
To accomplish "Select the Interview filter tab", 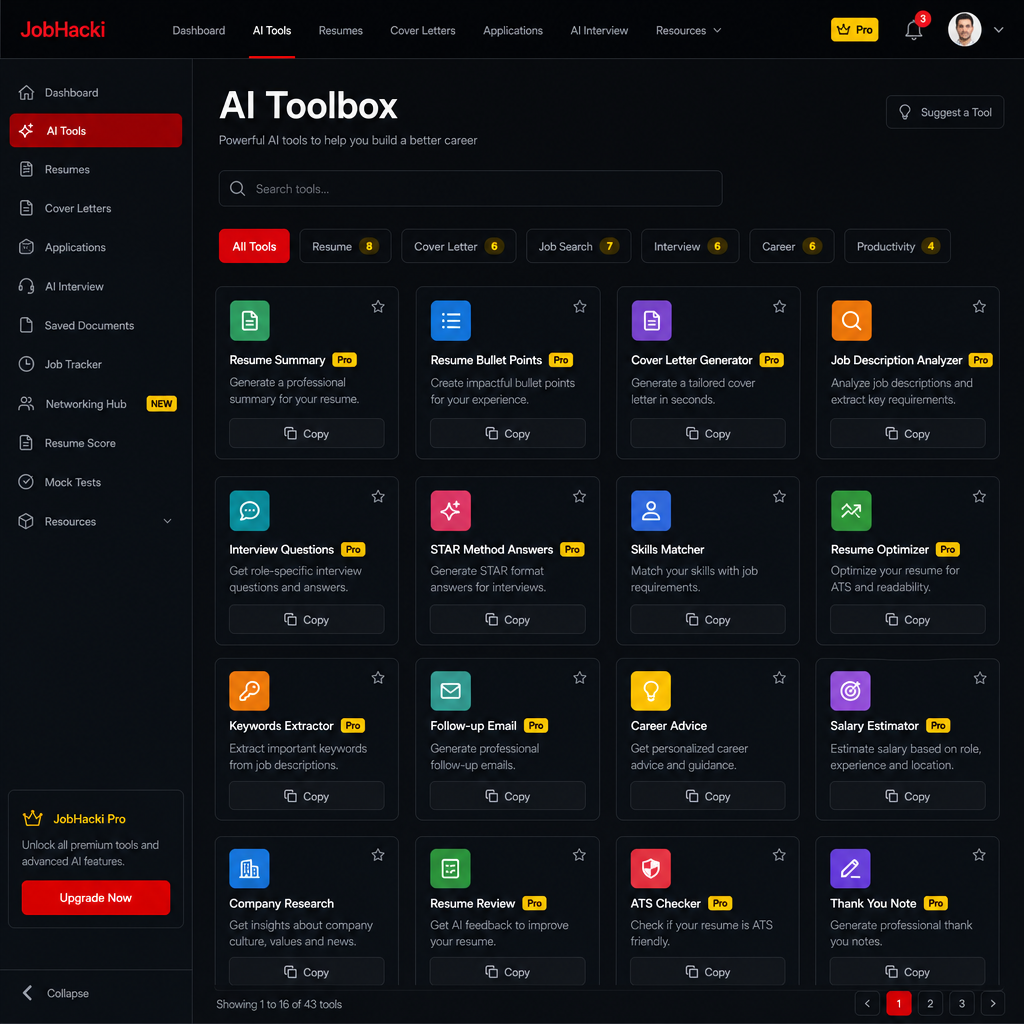I will point(690,246).
